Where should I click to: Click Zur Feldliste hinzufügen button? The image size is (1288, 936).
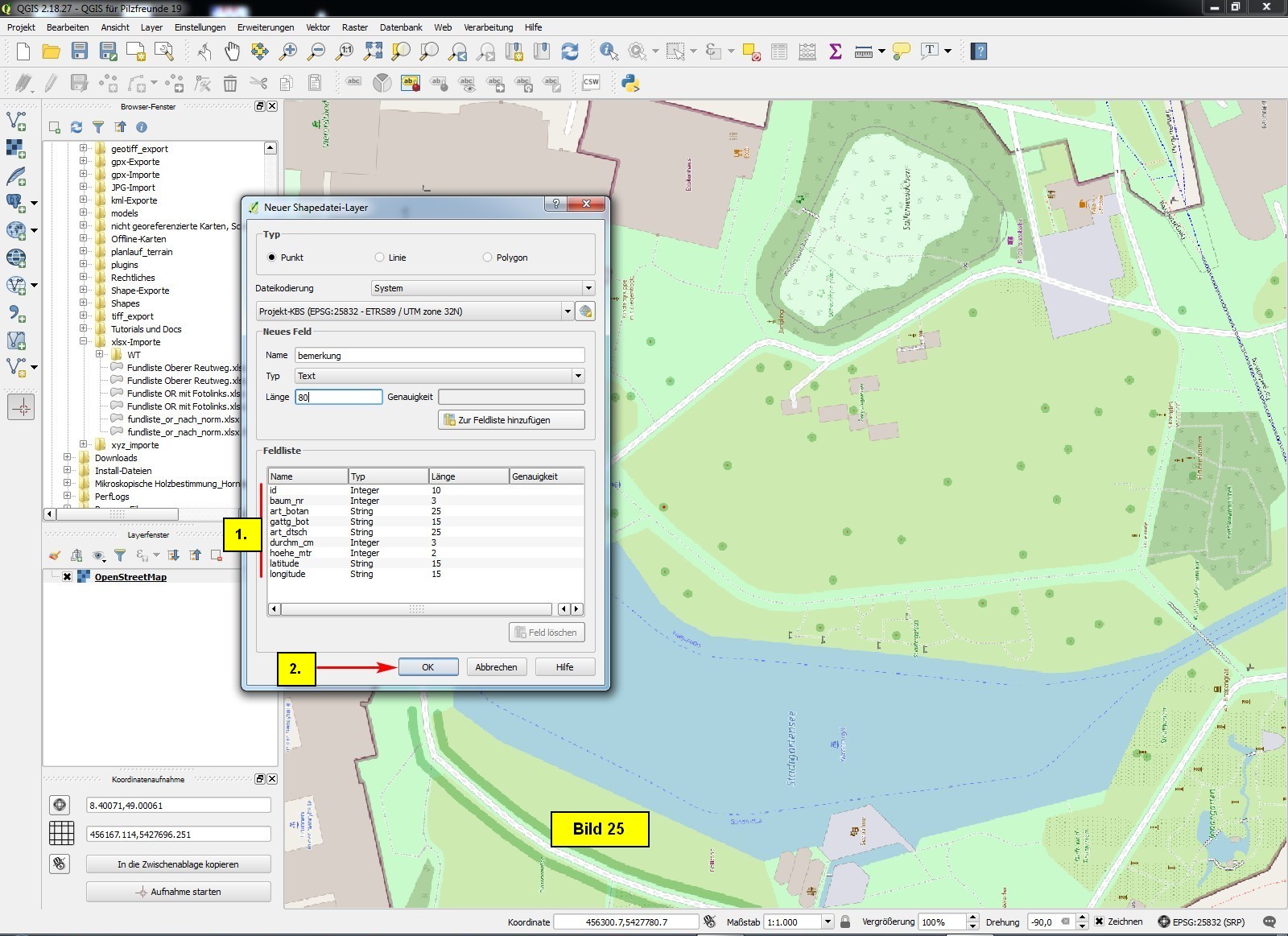click(511, 420)
